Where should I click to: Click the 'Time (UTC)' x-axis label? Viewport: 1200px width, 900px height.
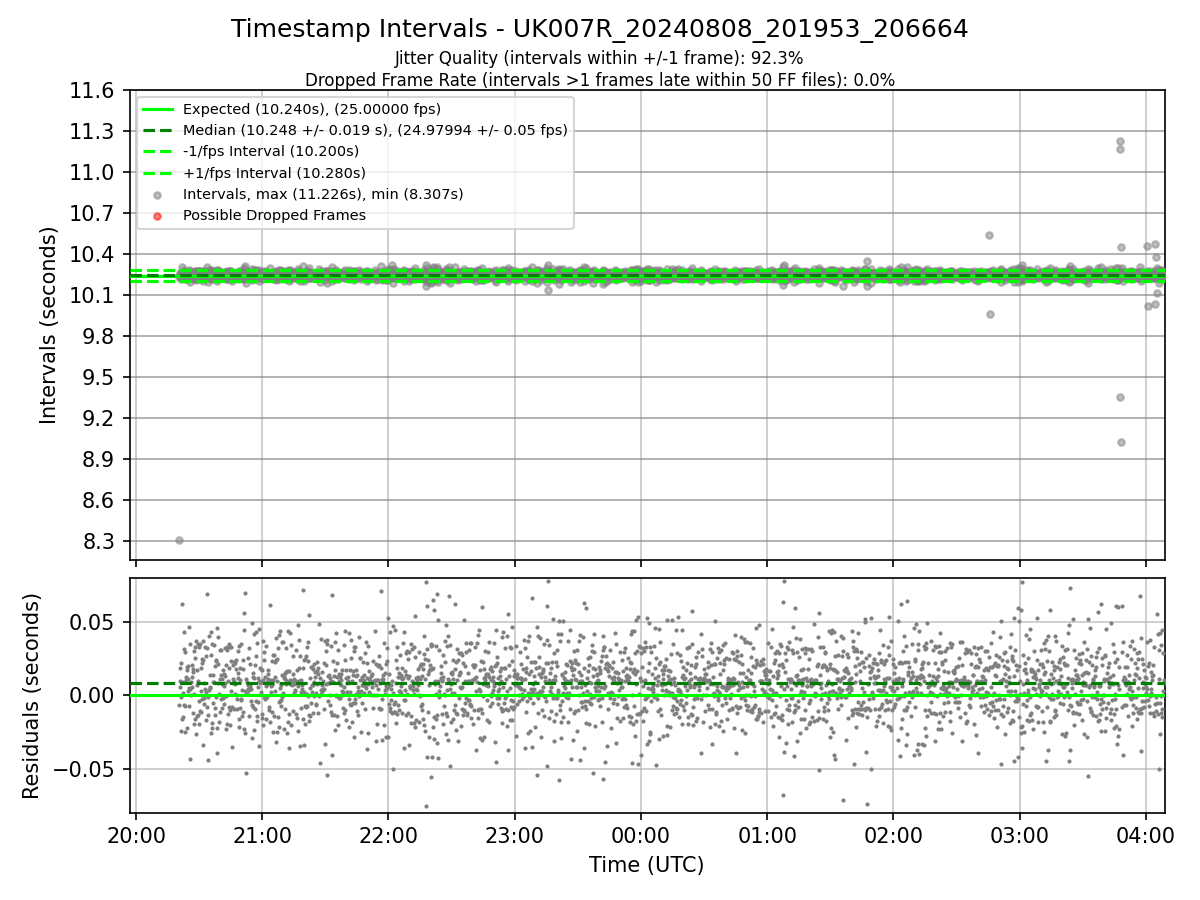coord(646,865)
